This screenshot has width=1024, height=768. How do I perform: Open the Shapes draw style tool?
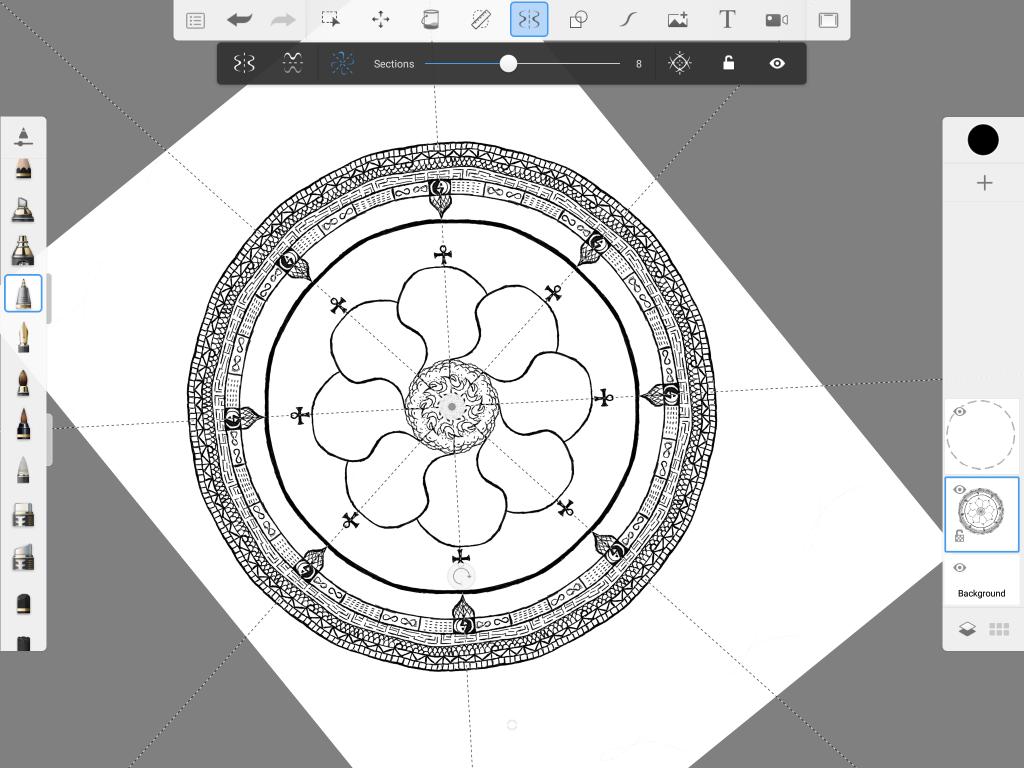tap(578, 20)
